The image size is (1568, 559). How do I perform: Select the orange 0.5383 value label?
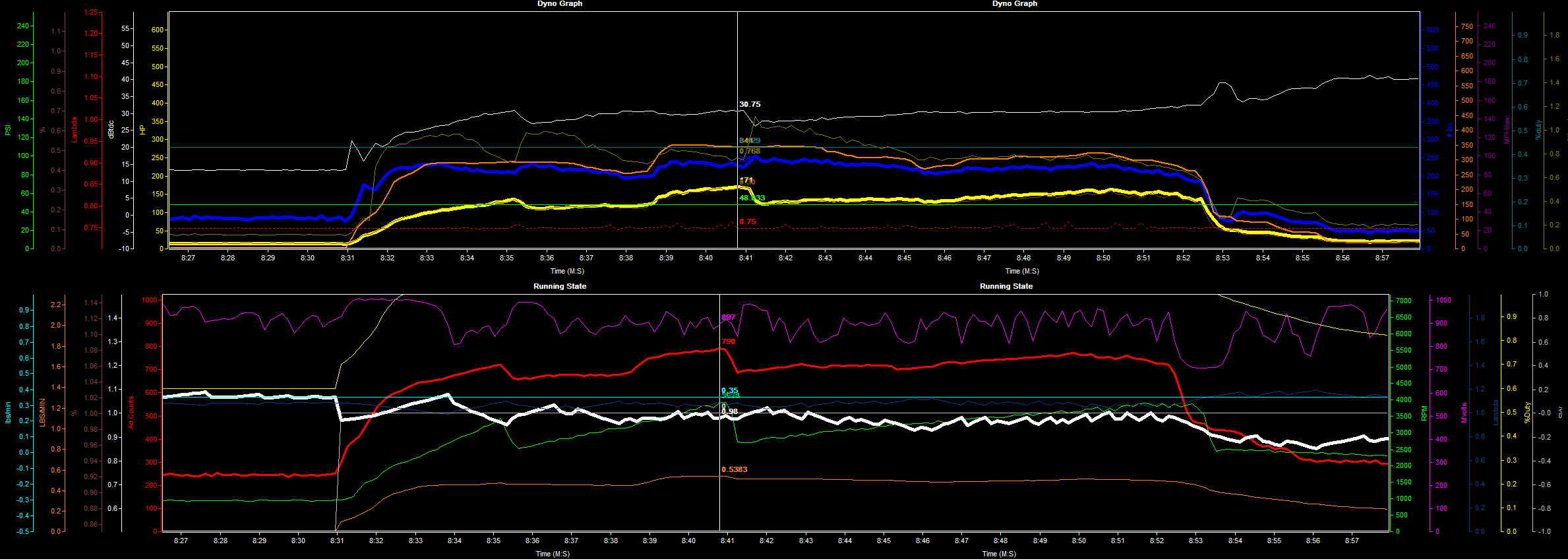pyautogui.click(x=734, y=469)
